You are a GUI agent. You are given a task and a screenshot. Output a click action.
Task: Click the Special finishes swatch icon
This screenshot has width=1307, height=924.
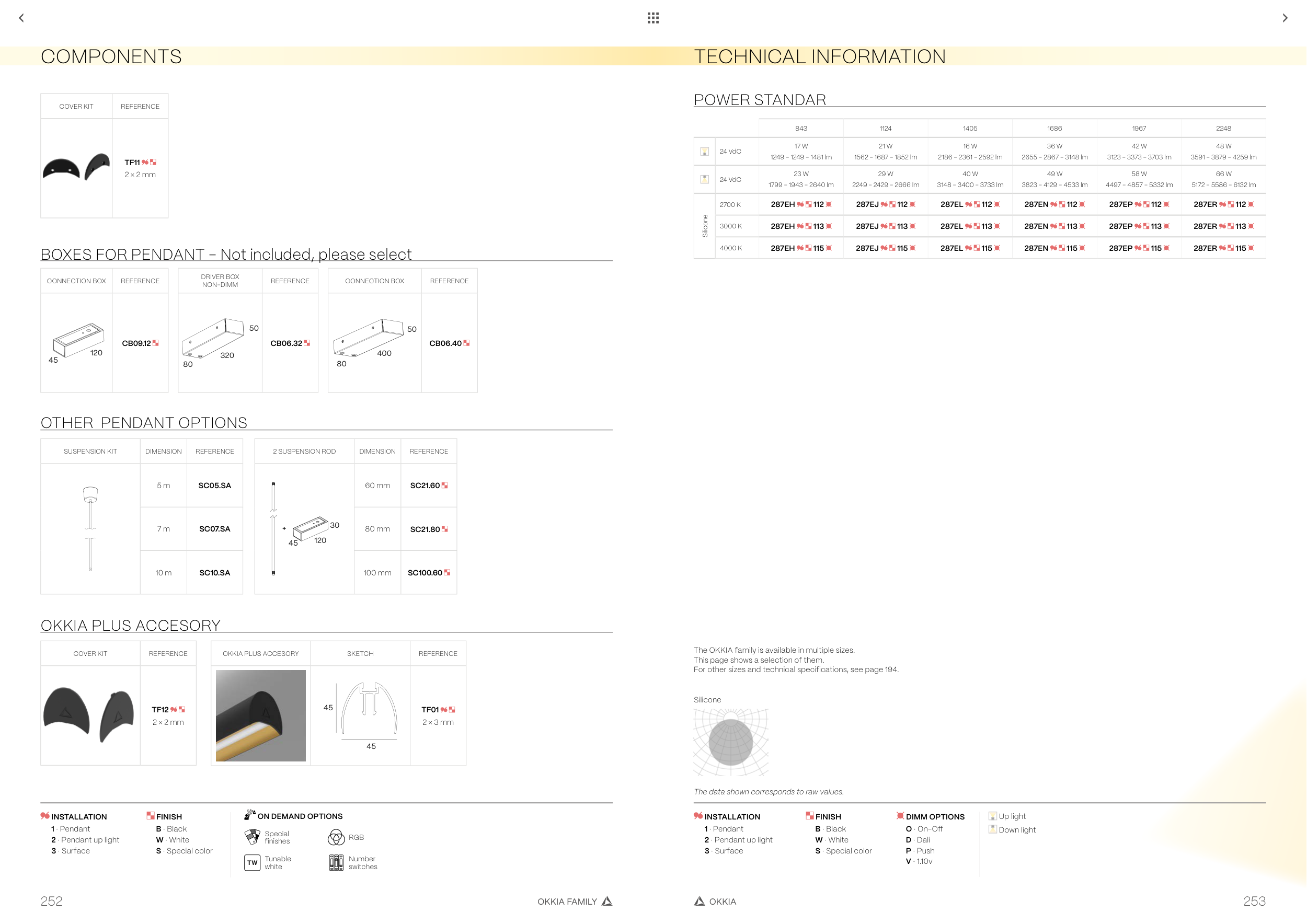click(x=252, y=837)
